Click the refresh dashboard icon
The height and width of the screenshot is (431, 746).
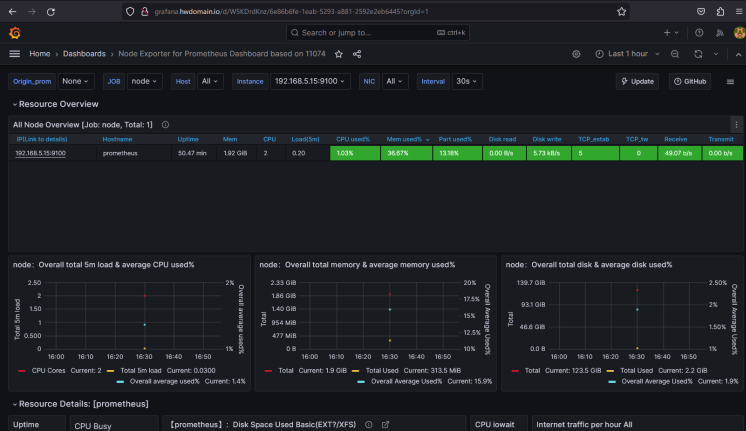[x=698, y=54]
